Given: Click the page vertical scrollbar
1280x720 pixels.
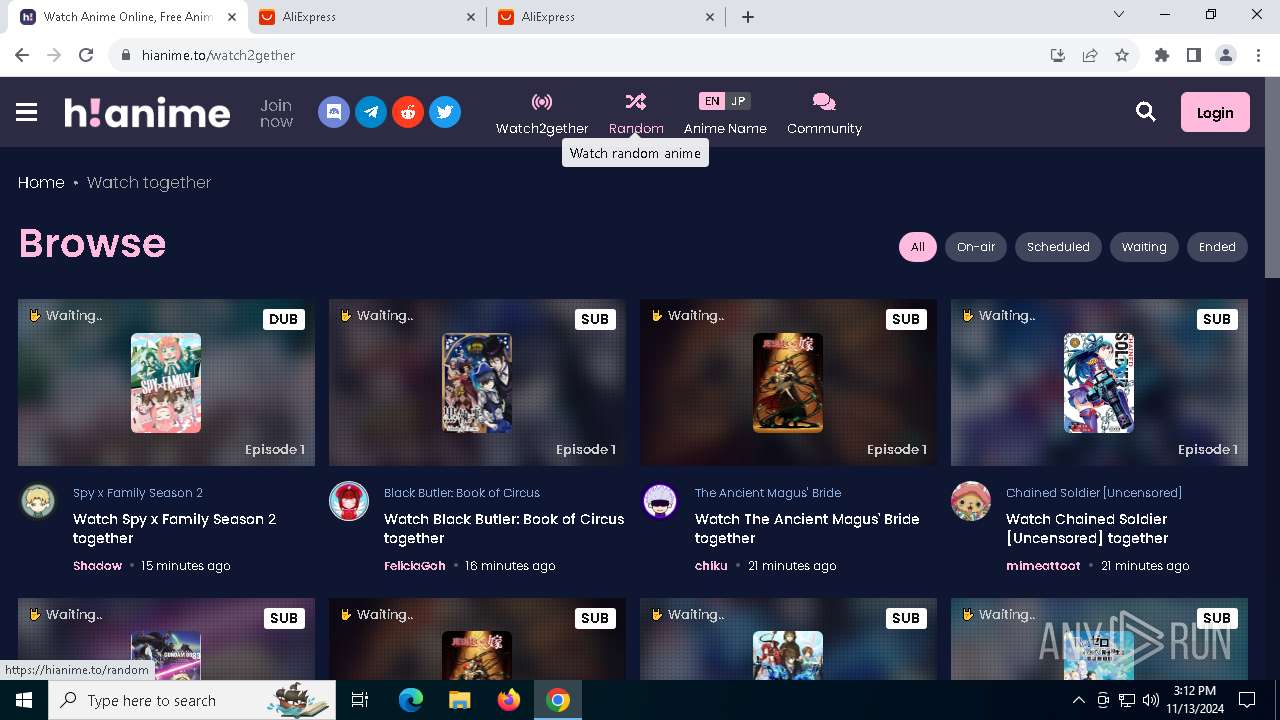Looking at the screenshot, I should click(1272, 180).
